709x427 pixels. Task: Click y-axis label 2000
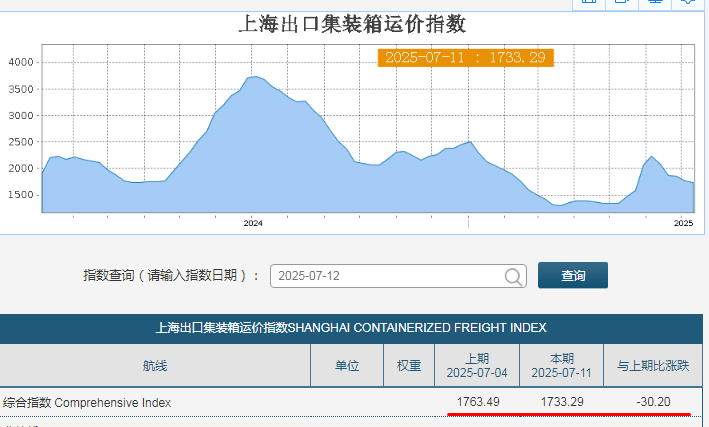coord(21,168)
